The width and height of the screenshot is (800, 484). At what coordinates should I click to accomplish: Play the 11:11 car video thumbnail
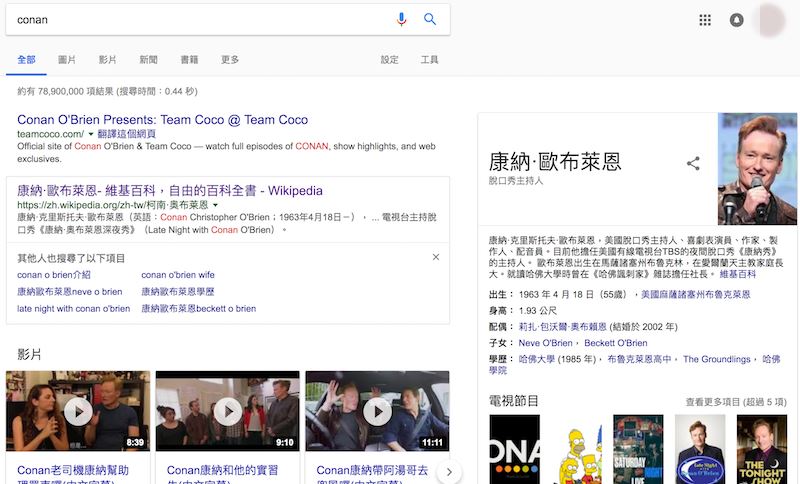tap(377, 411)
